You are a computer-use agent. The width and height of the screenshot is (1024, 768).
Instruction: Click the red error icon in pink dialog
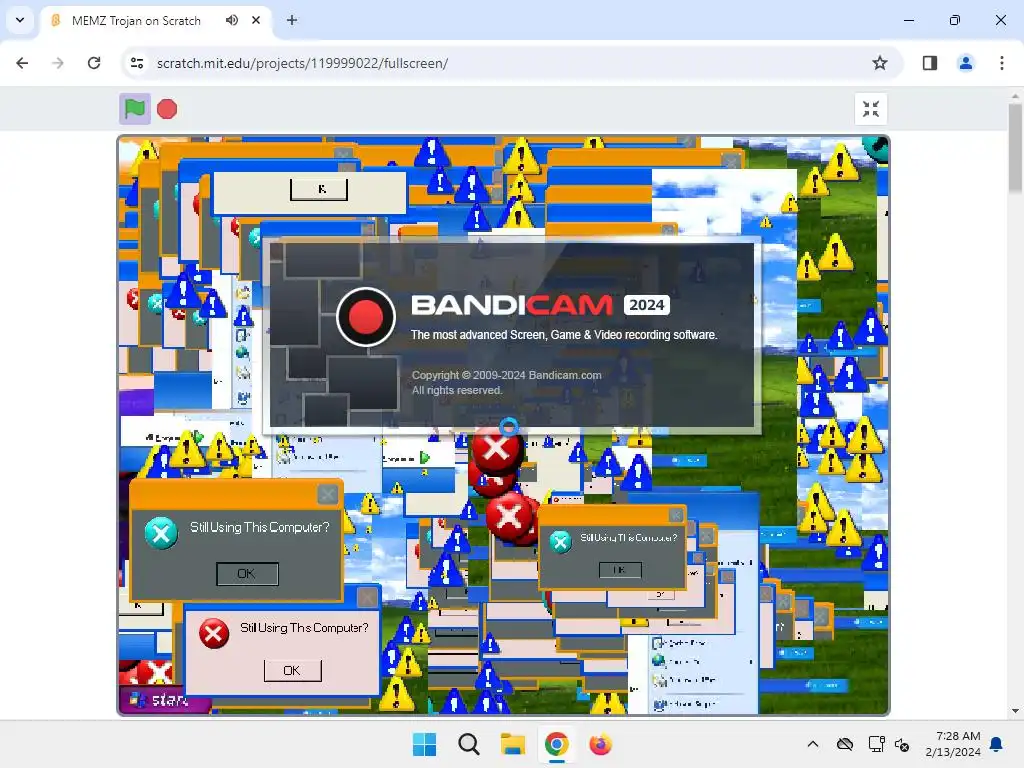click(214, 633)
